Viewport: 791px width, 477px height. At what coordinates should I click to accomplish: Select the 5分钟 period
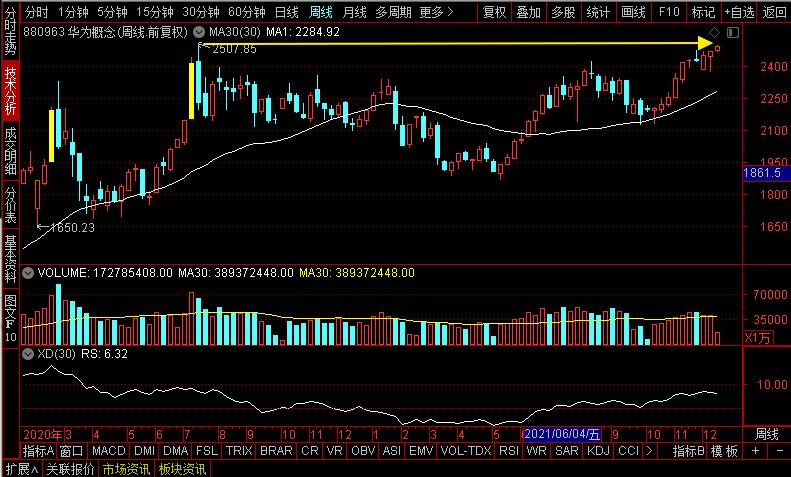pos(112,12)
